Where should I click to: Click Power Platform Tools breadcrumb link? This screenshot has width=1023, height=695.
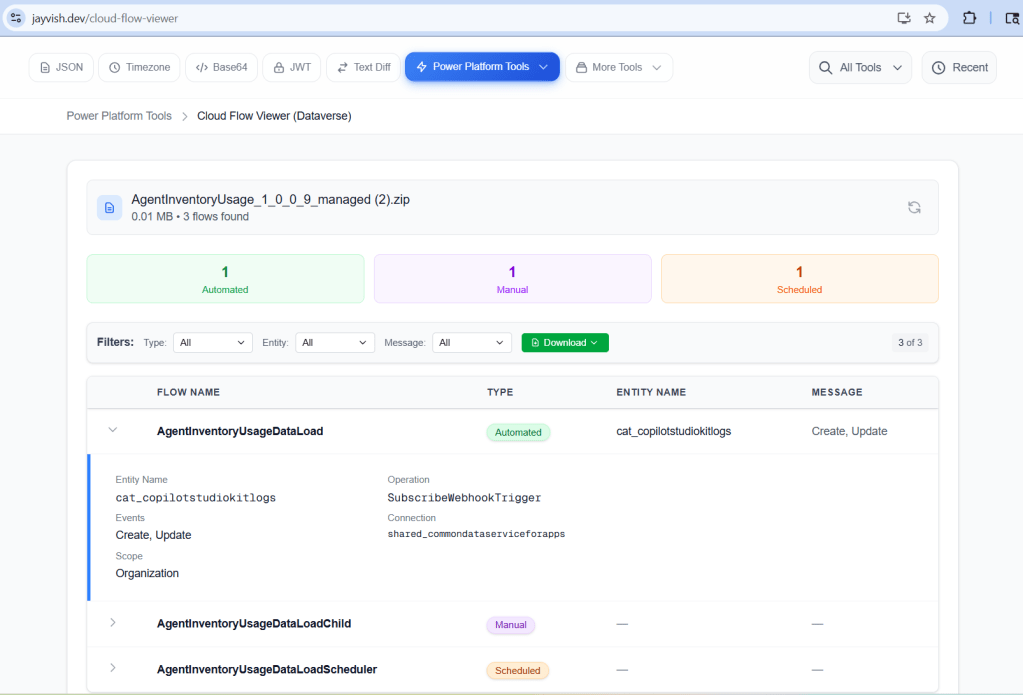point(119,116)
